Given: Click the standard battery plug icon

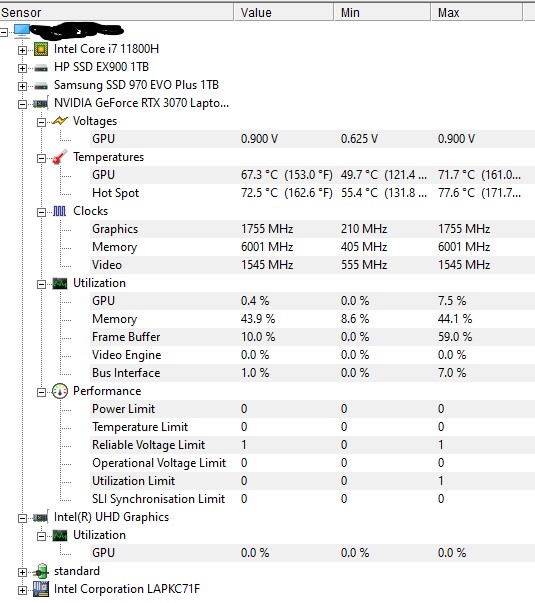Looking at the screenshot, I should point(41,571).
